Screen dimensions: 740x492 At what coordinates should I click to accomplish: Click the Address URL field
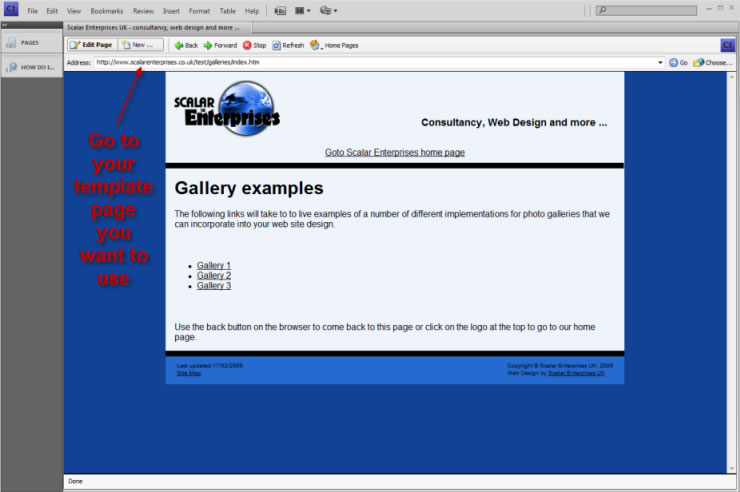coord(375,62)
